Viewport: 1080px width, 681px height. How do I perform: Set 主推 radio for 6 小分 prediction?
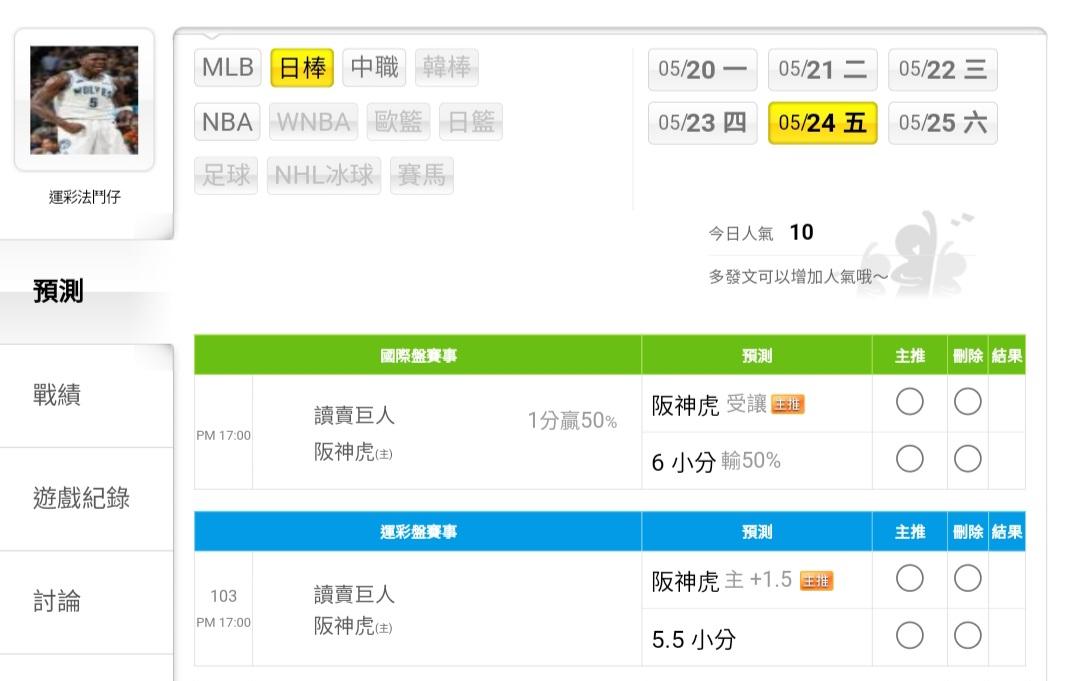point(909,459)
